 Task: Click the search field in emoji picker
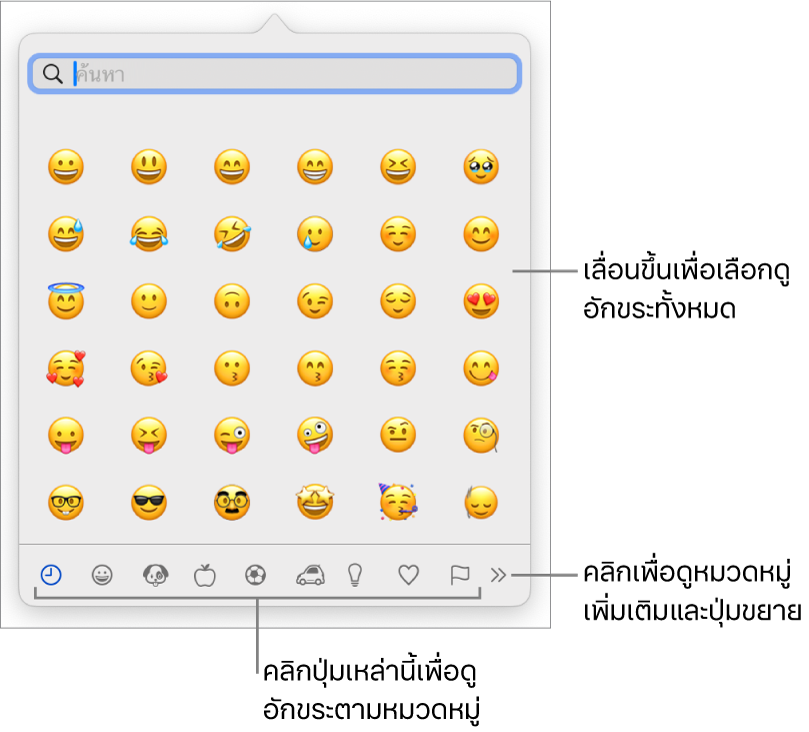point(274,74)
